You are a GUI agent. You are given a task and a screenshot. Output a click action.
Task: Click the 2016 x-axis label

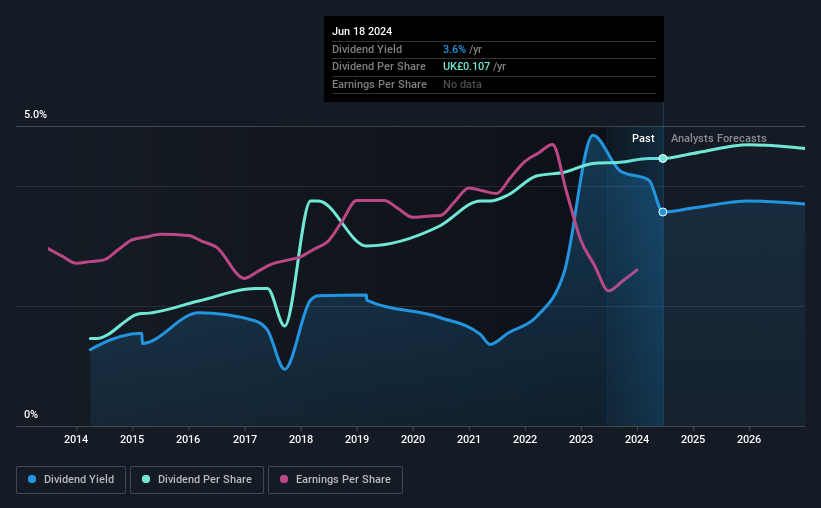coord(188,439)
